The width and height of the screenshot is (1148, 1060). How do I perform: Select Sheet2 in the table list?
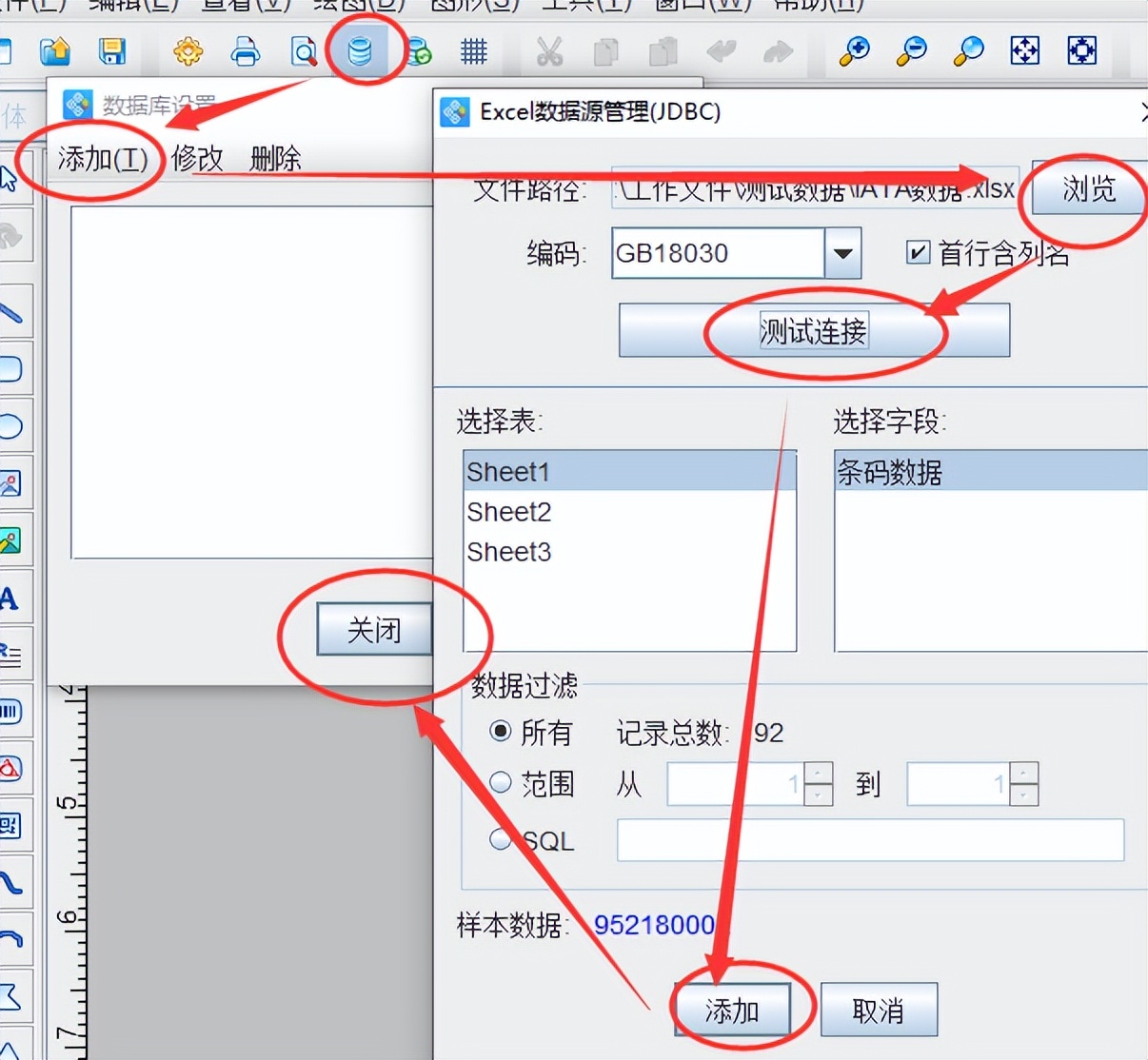click(x=509, y=512)
